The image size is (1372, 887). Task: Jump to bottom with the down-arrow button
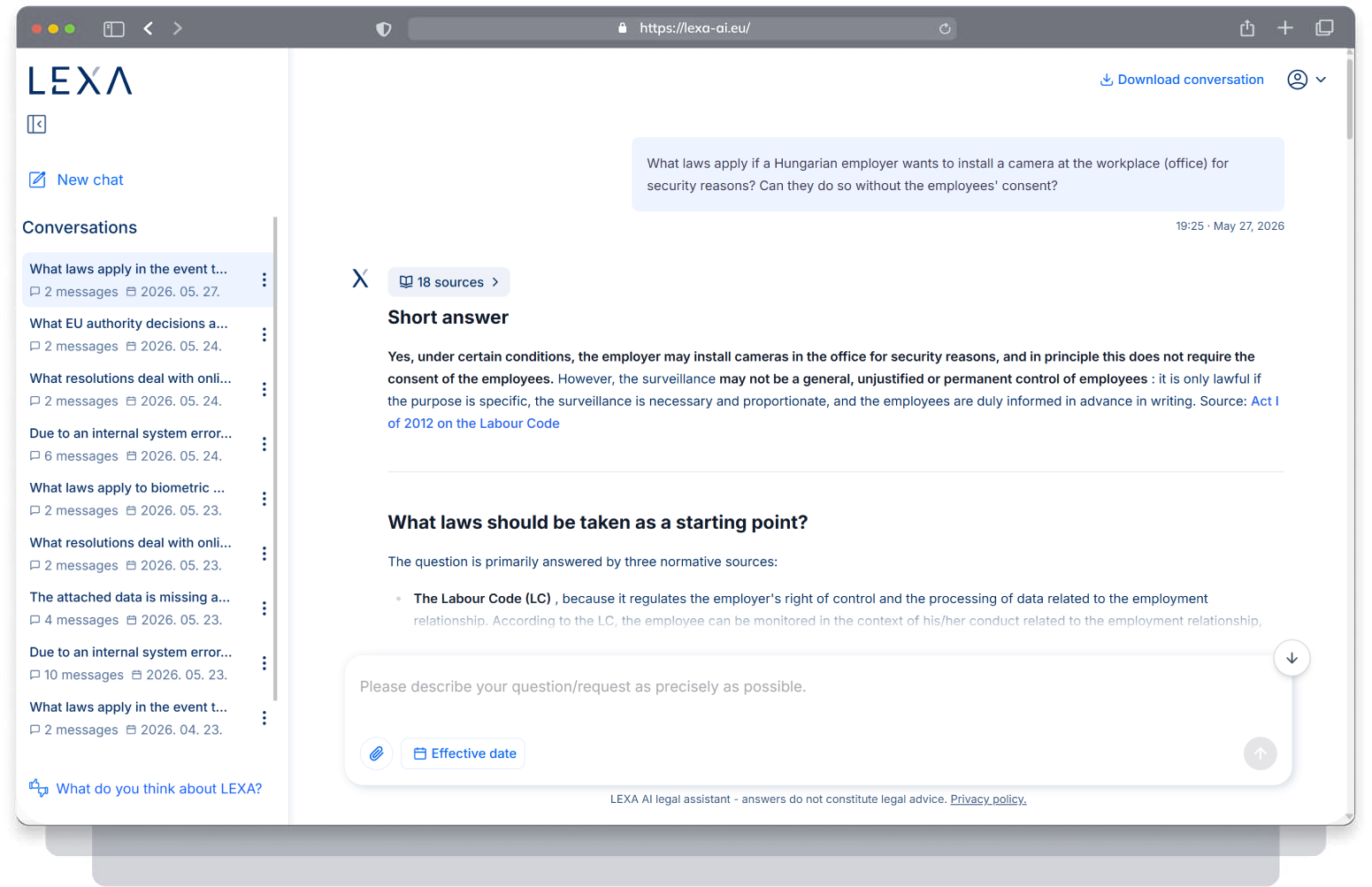click(x=1292, y=658)
